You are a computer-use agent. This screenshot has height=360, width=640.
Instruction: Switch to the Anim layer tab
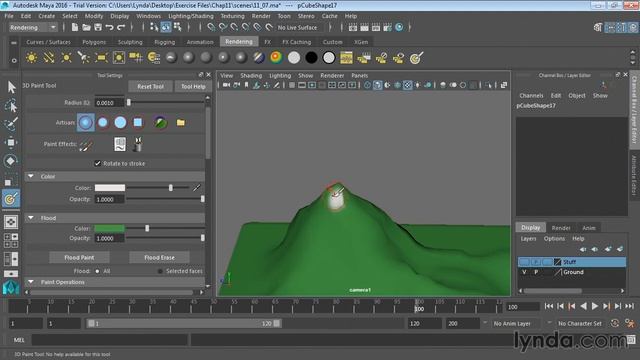[x=589, y=228]
